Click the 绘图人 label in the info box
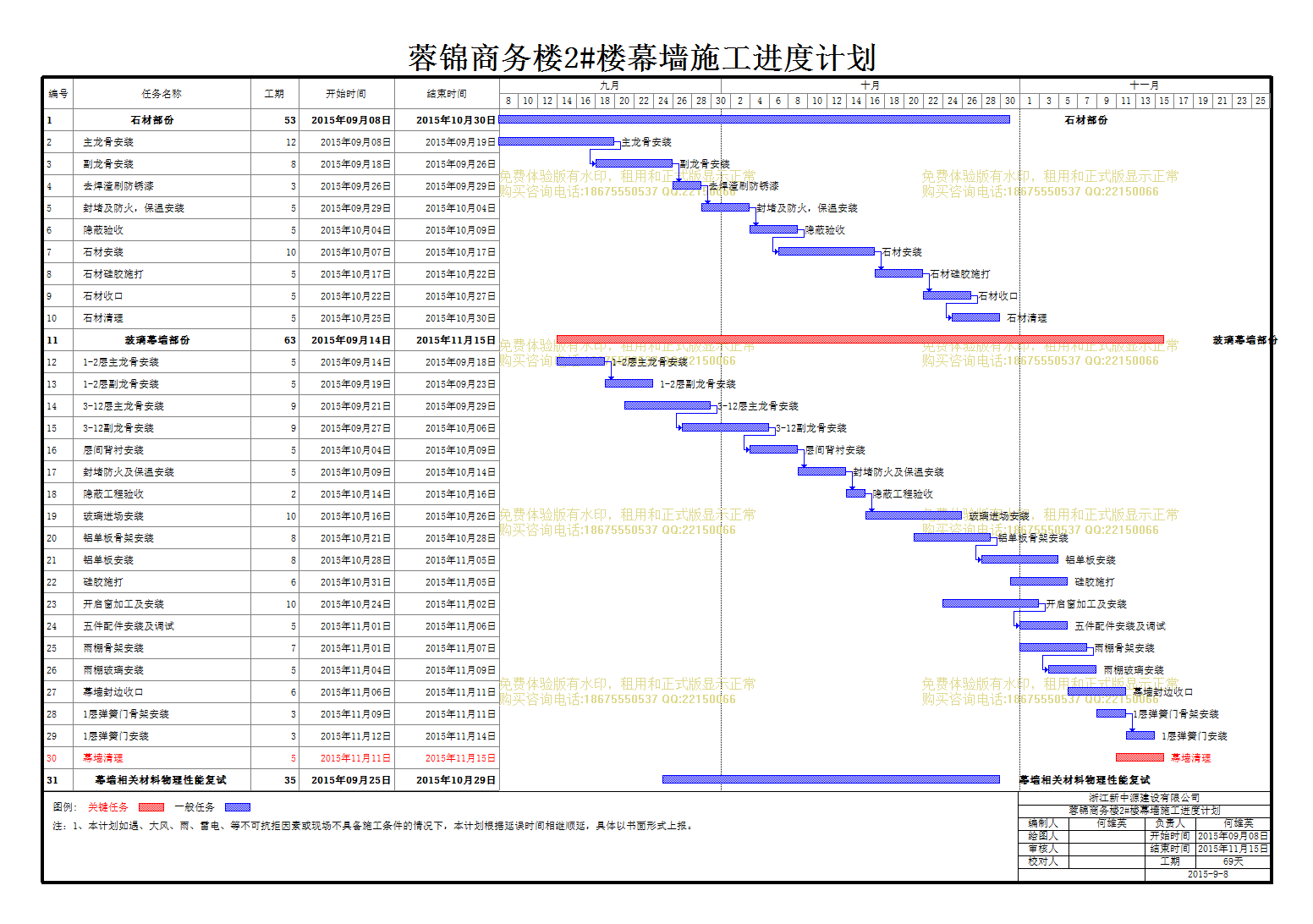This screenshot has width=1313, height=924. tap(1043, 836)
